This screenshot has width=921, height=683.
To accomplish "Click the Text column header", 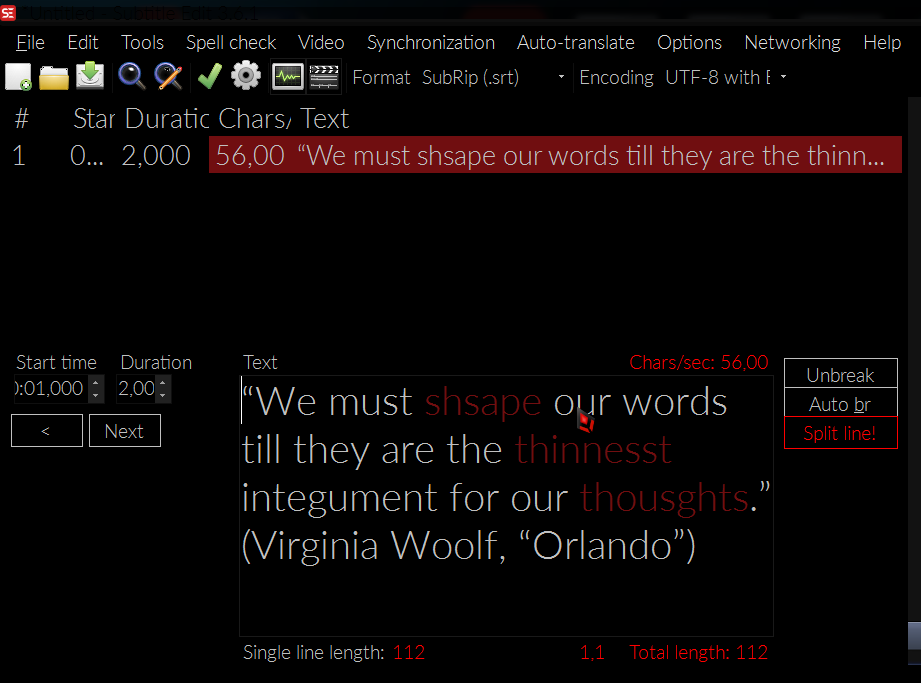I will (325, 119).
